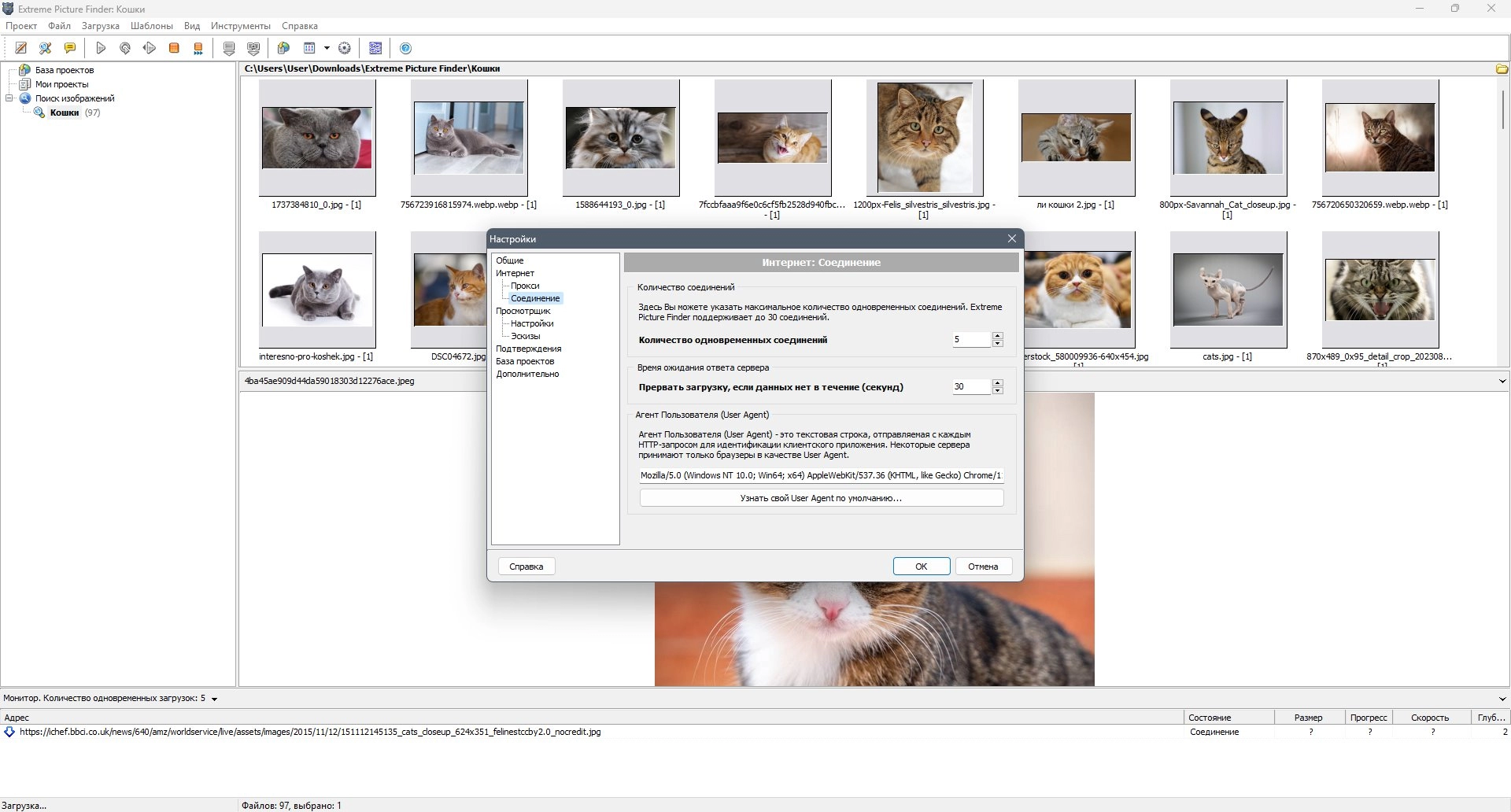
Task: Click the orange stop download toolbar icon
Action: [174, 48]
